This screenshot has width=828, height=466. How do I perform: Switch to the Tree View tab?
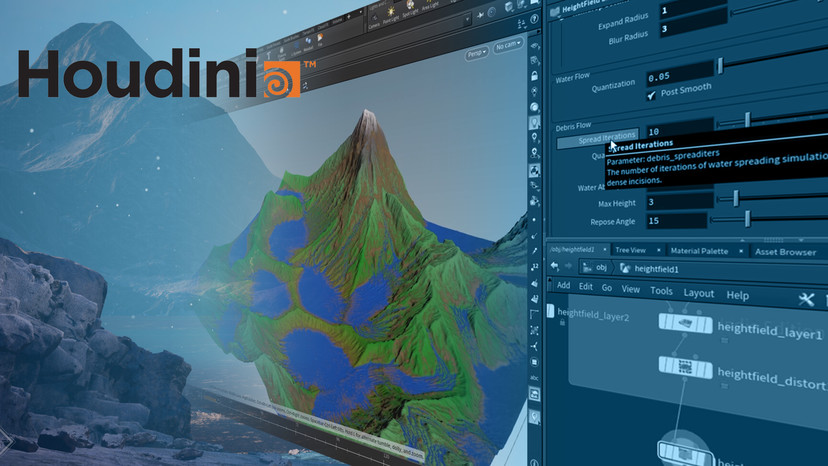(x=631, y=250)
